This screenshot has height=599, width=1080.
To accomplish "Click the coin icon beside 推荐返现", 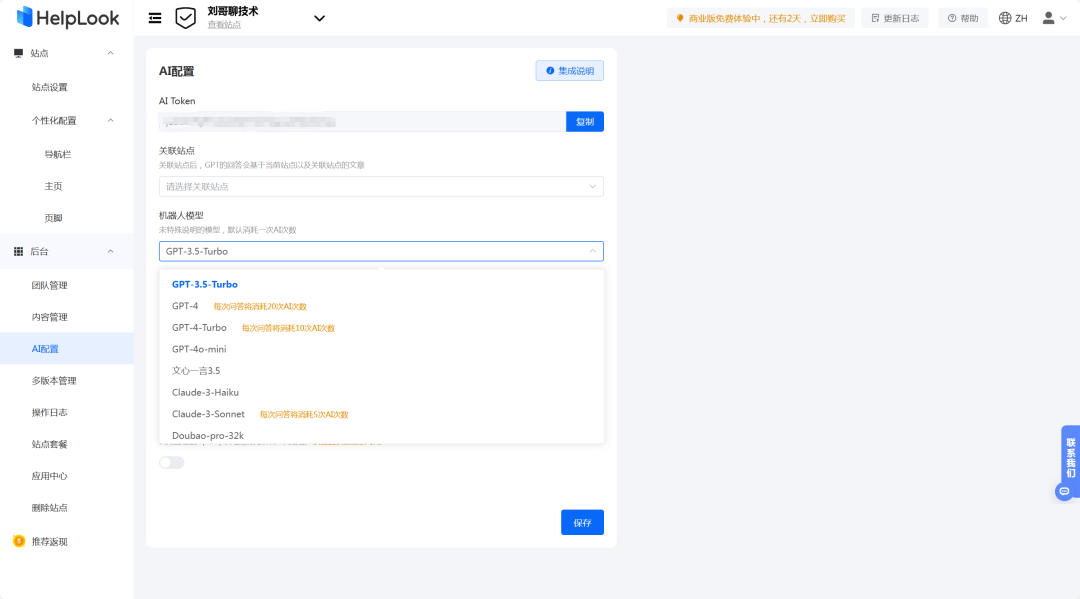I will tap(19, 541).
